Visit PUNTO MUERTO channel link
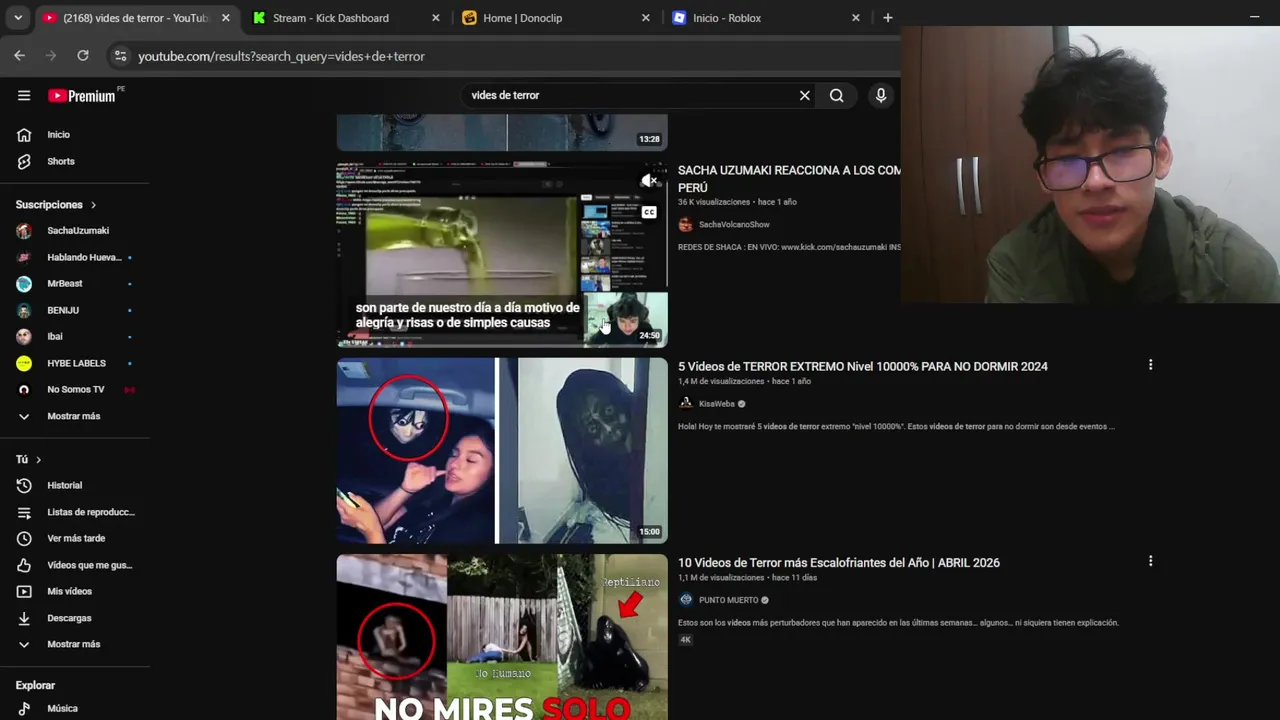Viewport: 1280px width, 720px height. pyautogui.click(x=728, y=600)
